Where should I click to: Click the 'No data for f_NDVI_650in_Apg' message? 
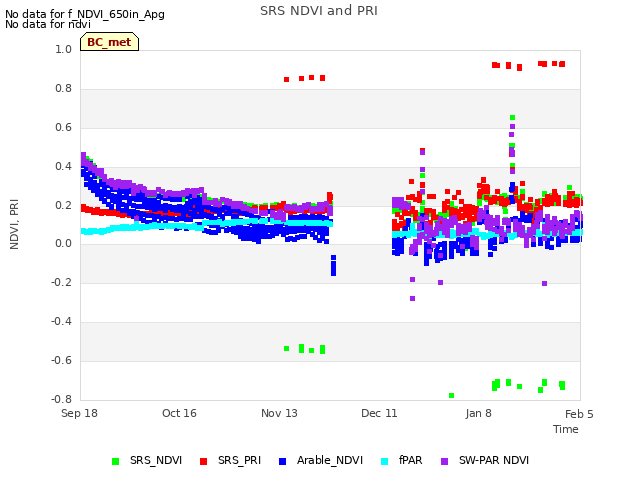coord(85,14)
